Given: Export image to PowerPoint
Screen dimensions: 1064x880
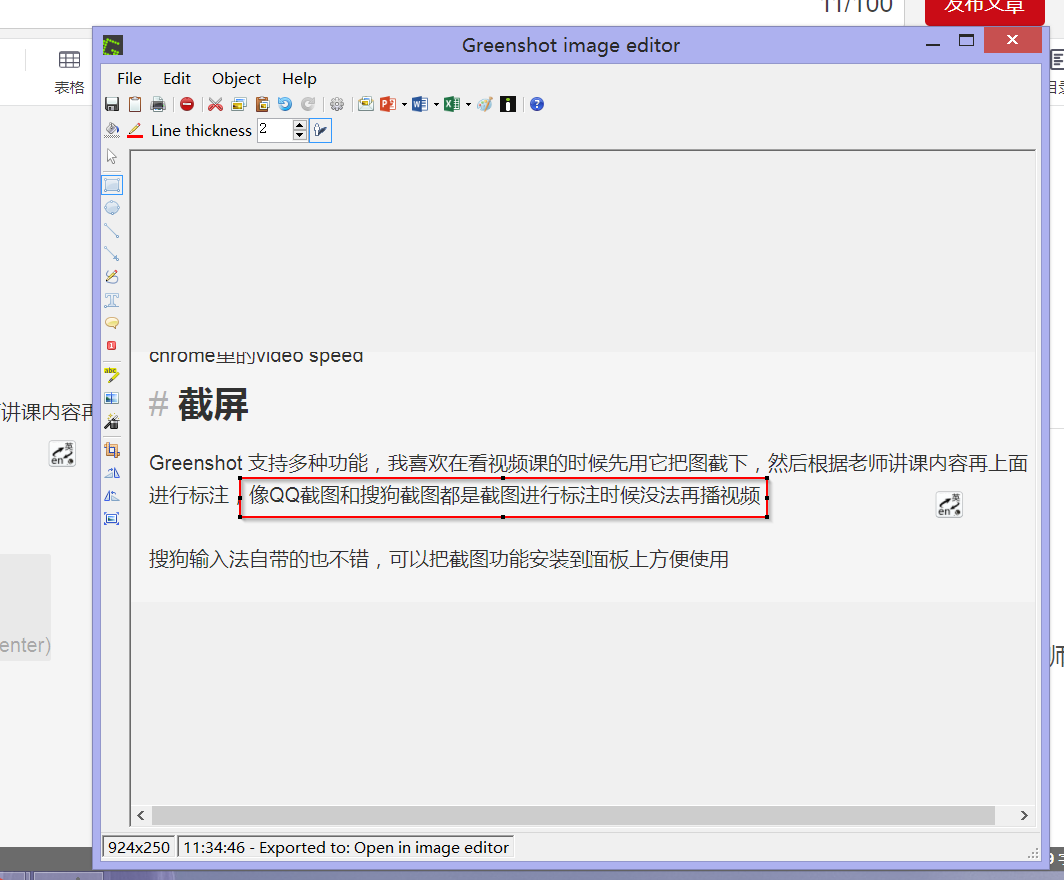Looking at the screenshot, I should click(388, 104).
